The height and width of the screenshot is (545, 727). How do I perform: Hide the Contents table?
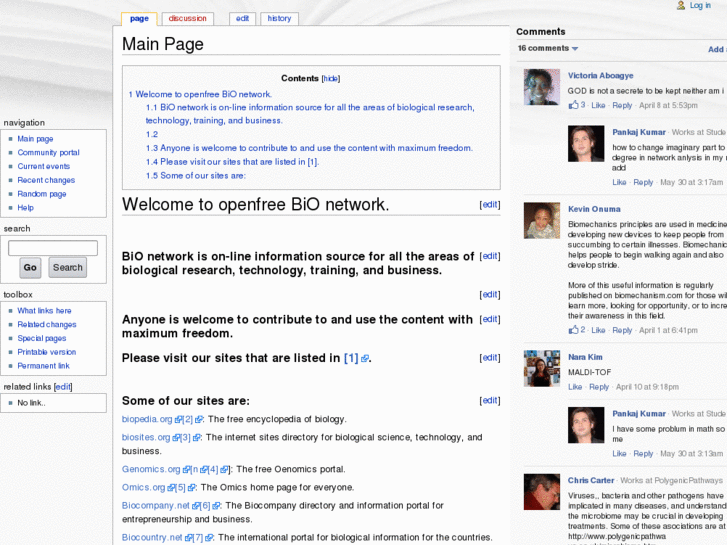(x=331, y=78)
